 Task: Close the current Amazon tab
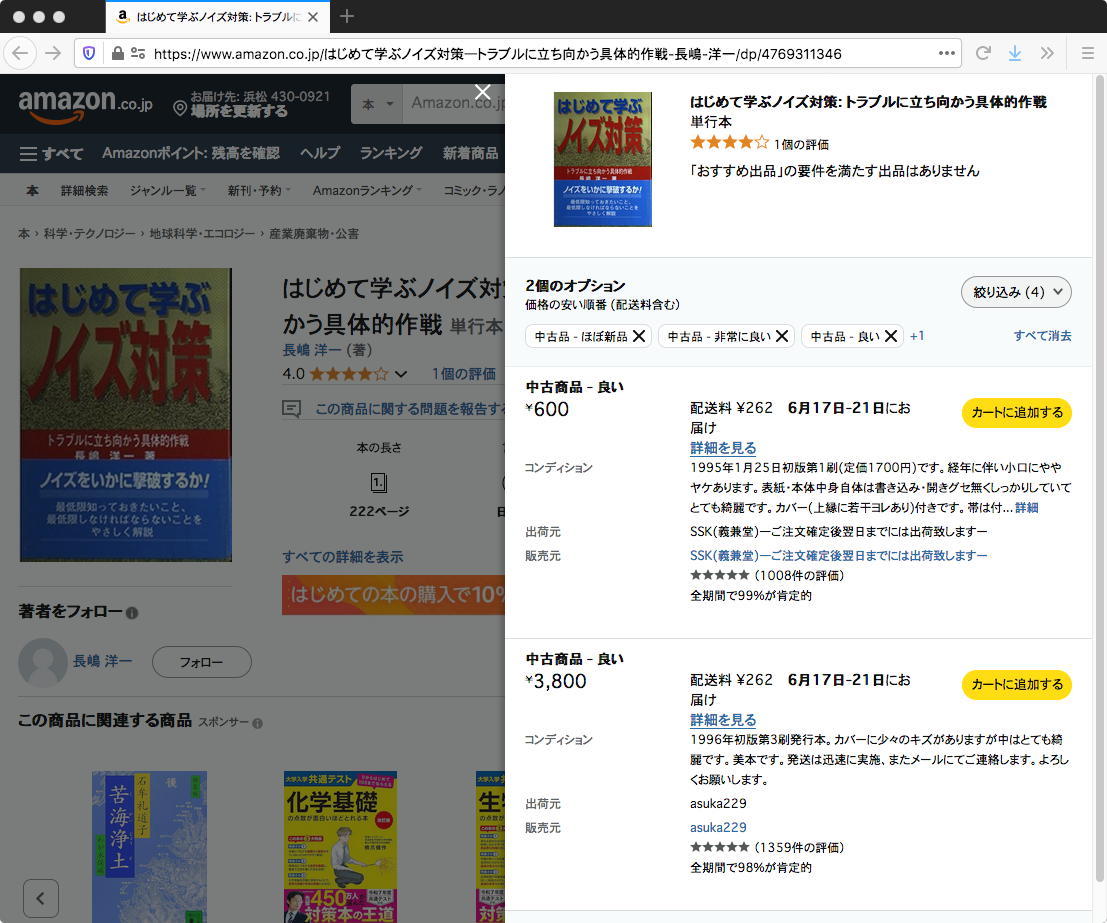tap(313, 17)
